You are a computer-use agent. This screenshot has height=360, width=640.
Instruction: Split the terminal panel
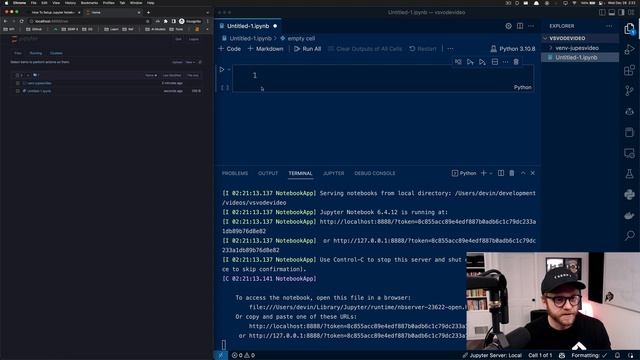click(501, 173)
